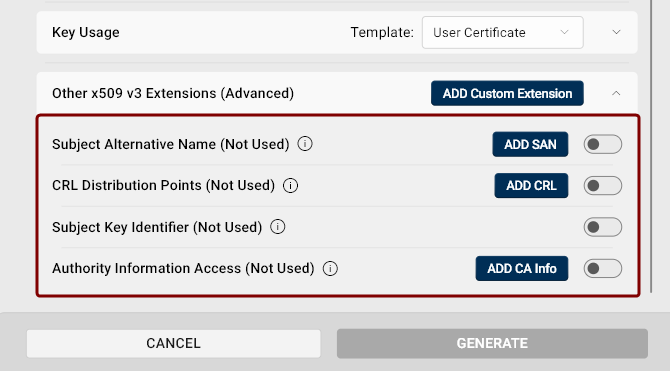The image size is (670, 371).
Task: Enable the Subject Alternative Name toggle
Action: pyautogui.click(x=602, y=144)
